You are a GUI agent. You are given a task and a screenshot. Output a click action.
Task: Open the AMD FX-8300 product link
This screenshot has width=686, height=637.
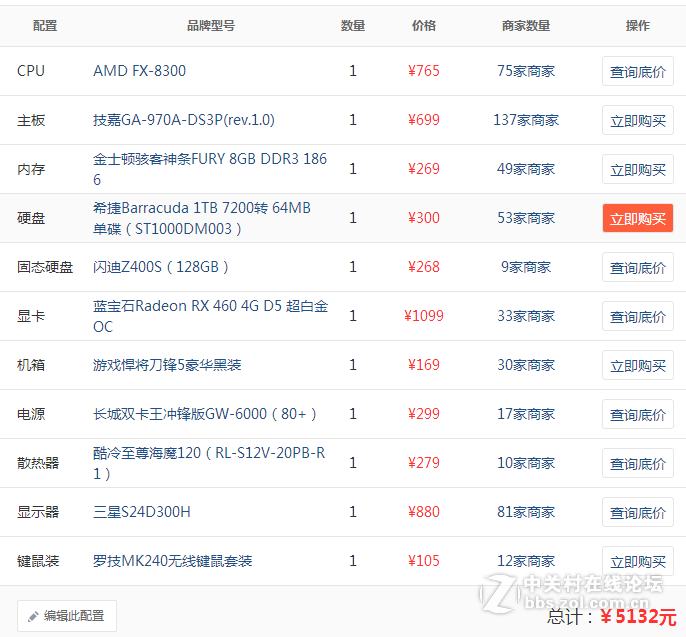coord(140,71)
